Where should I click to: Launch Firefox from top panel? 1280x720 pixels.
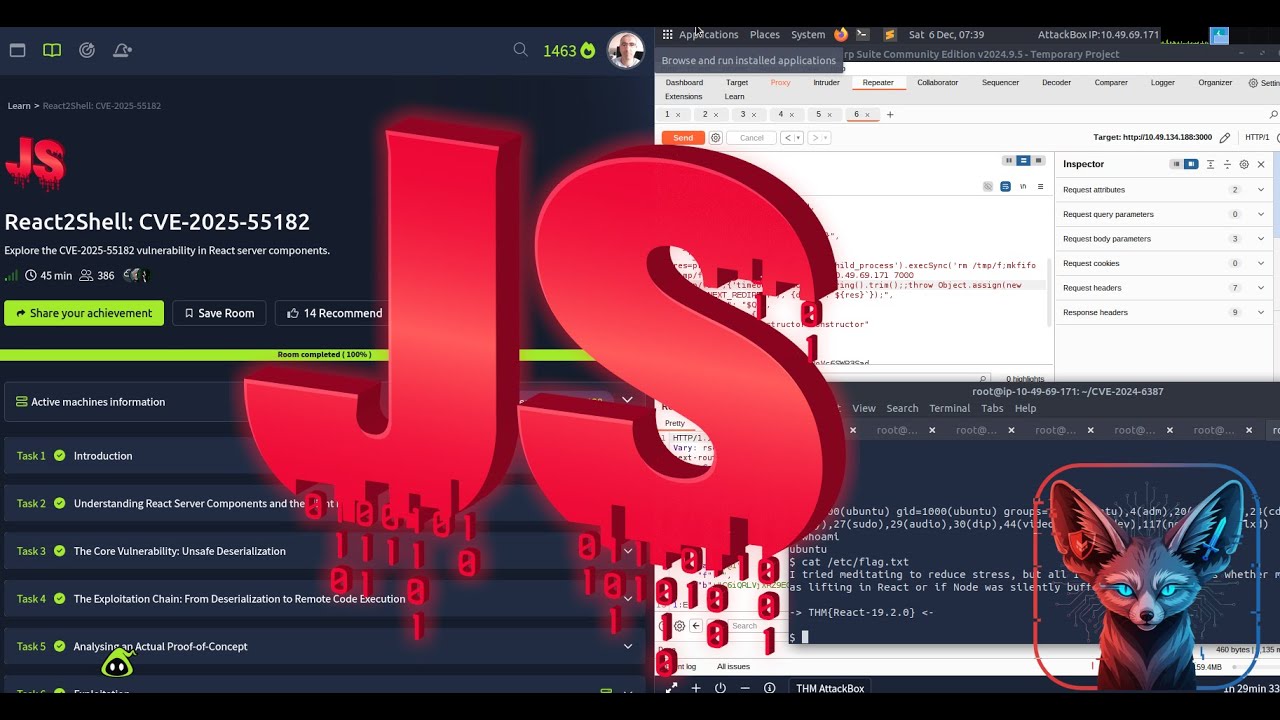click(841, 35)
